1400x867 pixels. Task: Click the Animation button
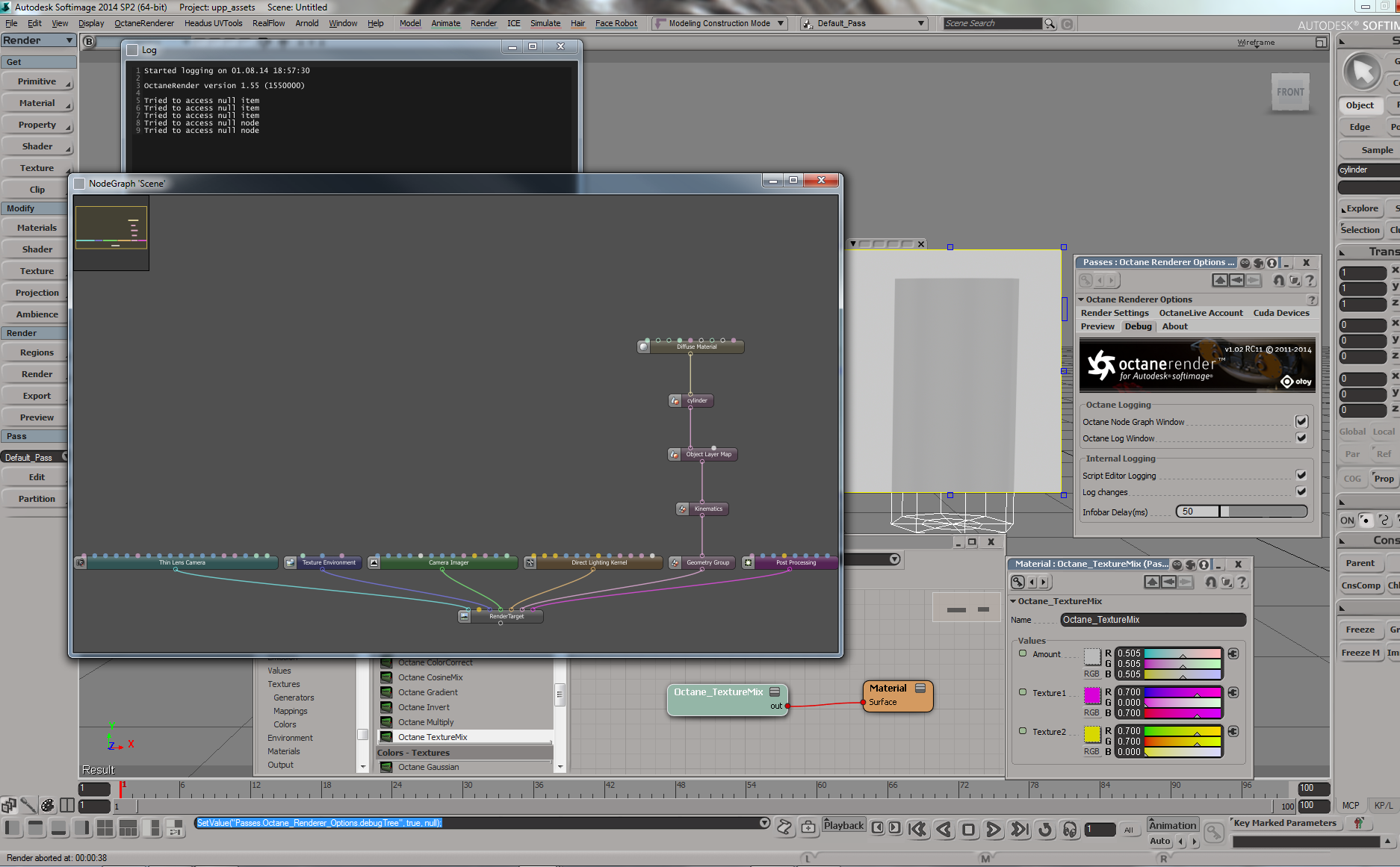[1172, 825]
